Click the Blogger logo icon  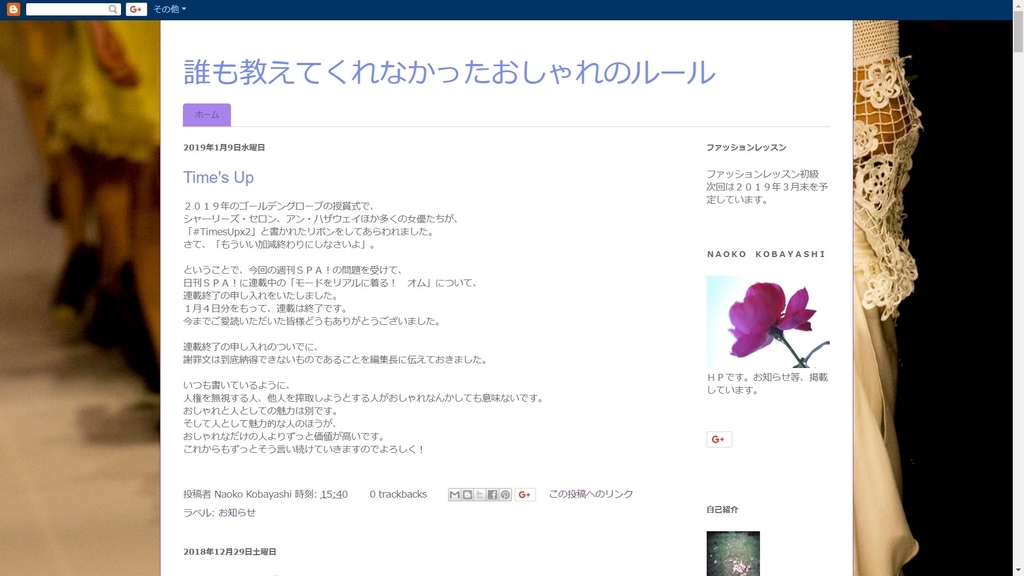13,9
